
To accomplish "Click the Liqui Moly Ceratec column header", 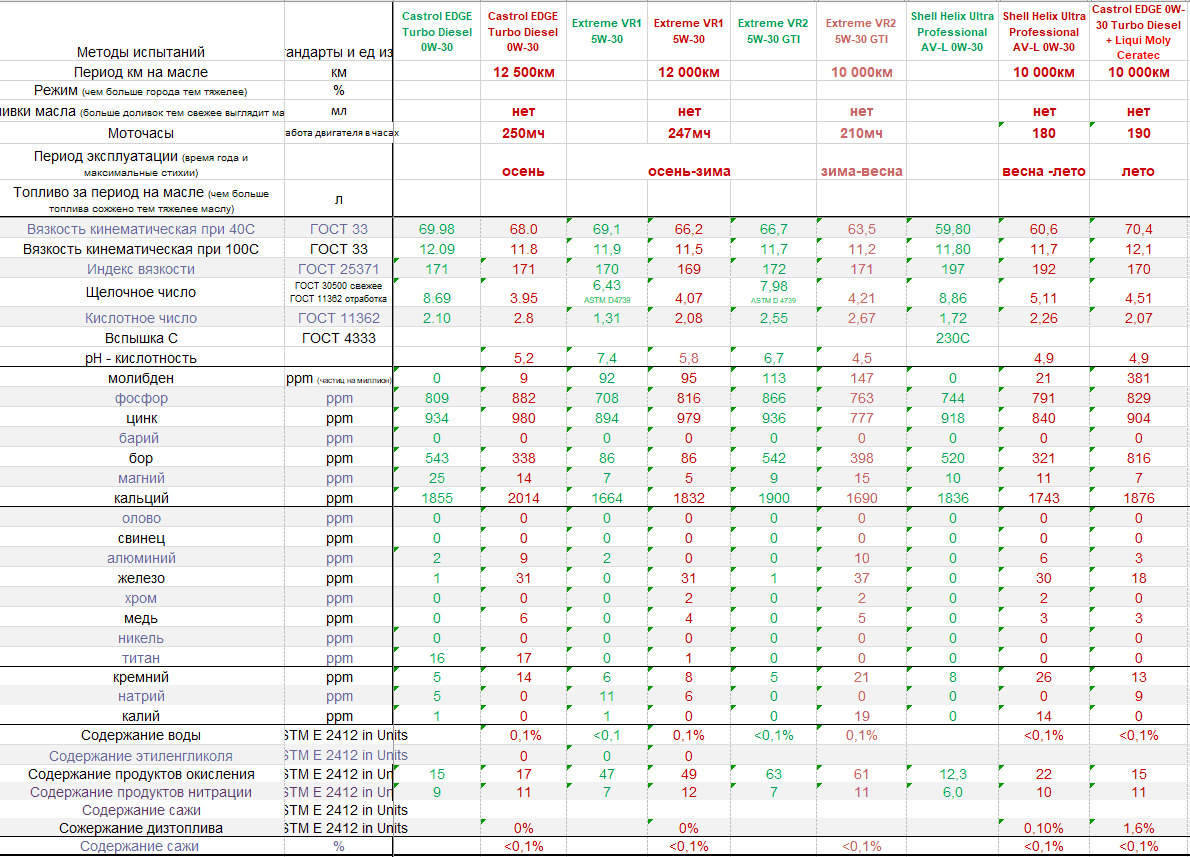I will click(x=1138, y=32).
